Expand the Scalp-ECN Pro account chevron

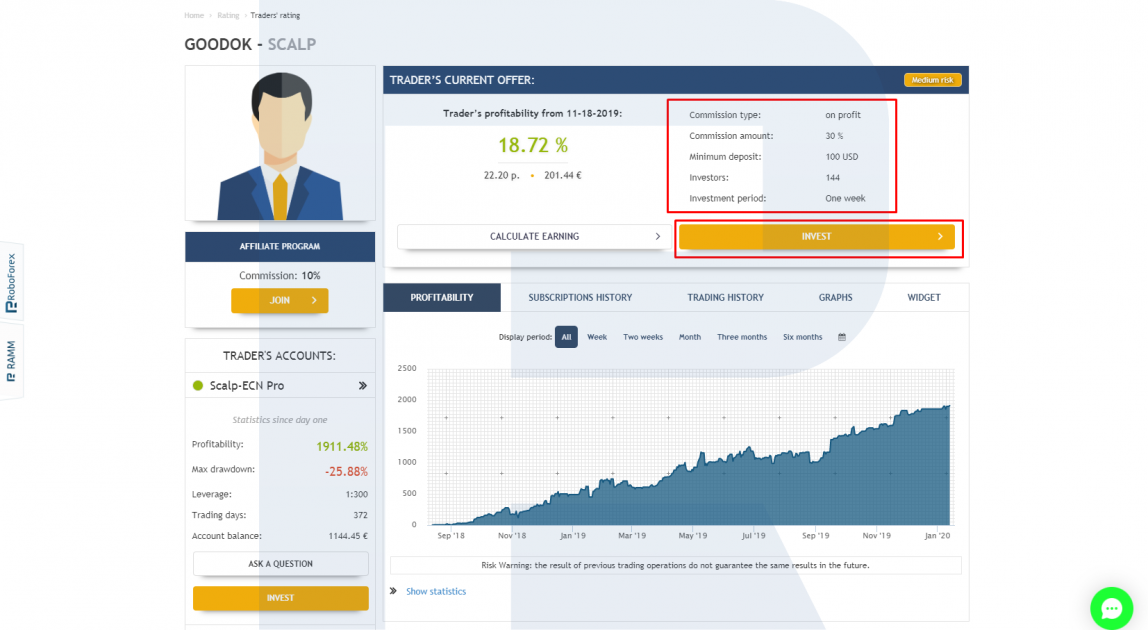[x=362, y=385]
